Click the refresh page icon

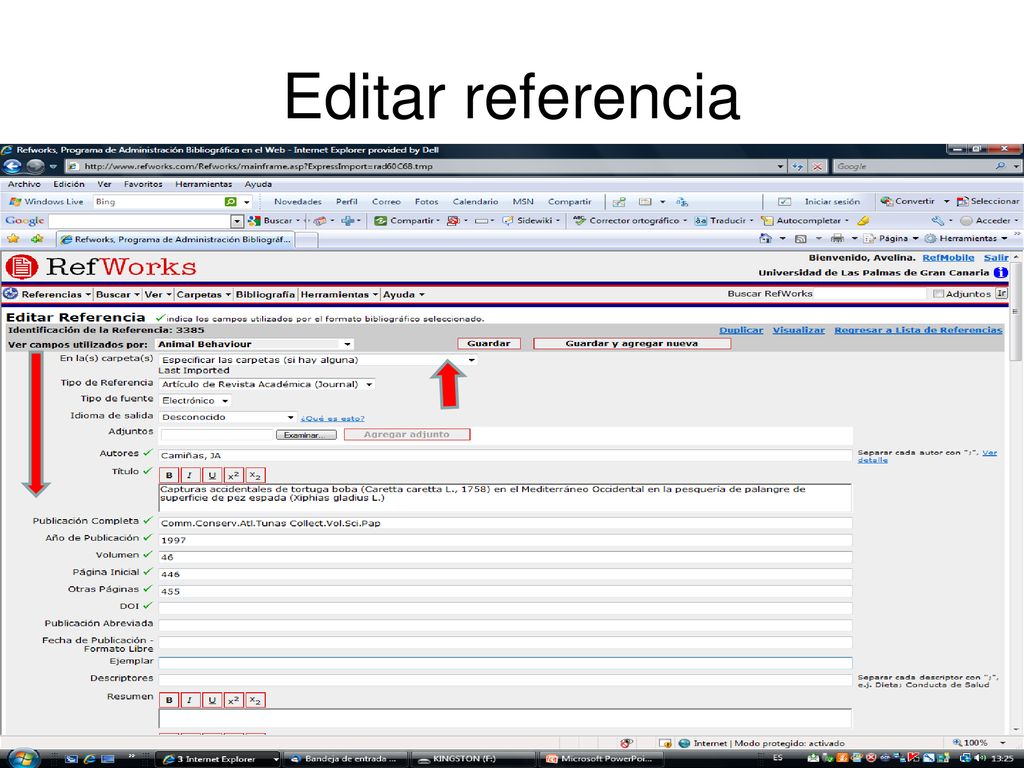pyautogui.click(x=797, y=167)
